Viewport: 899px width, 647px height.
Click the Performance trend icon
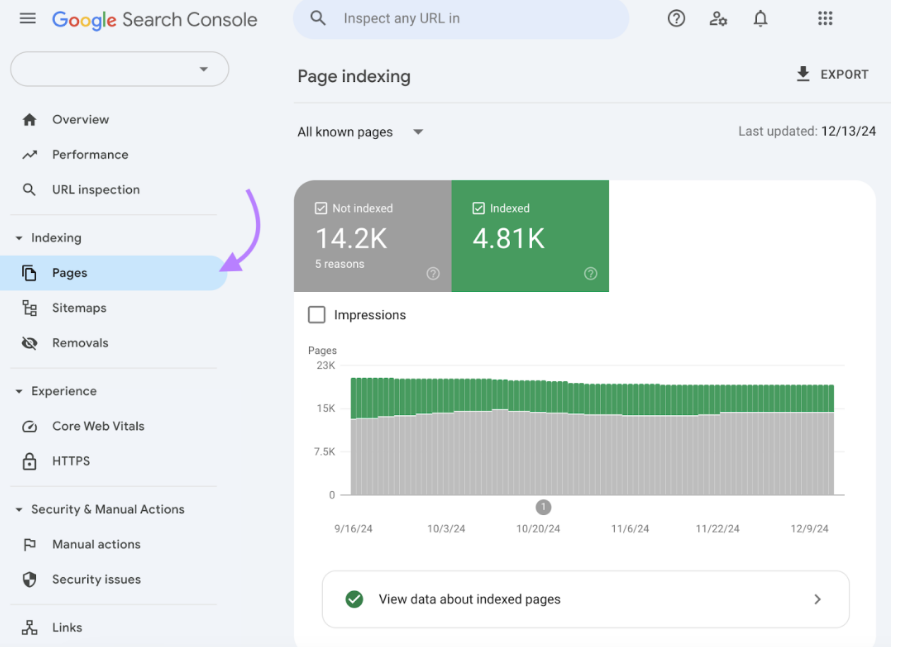pyautogui.click(x=29, y=155)
